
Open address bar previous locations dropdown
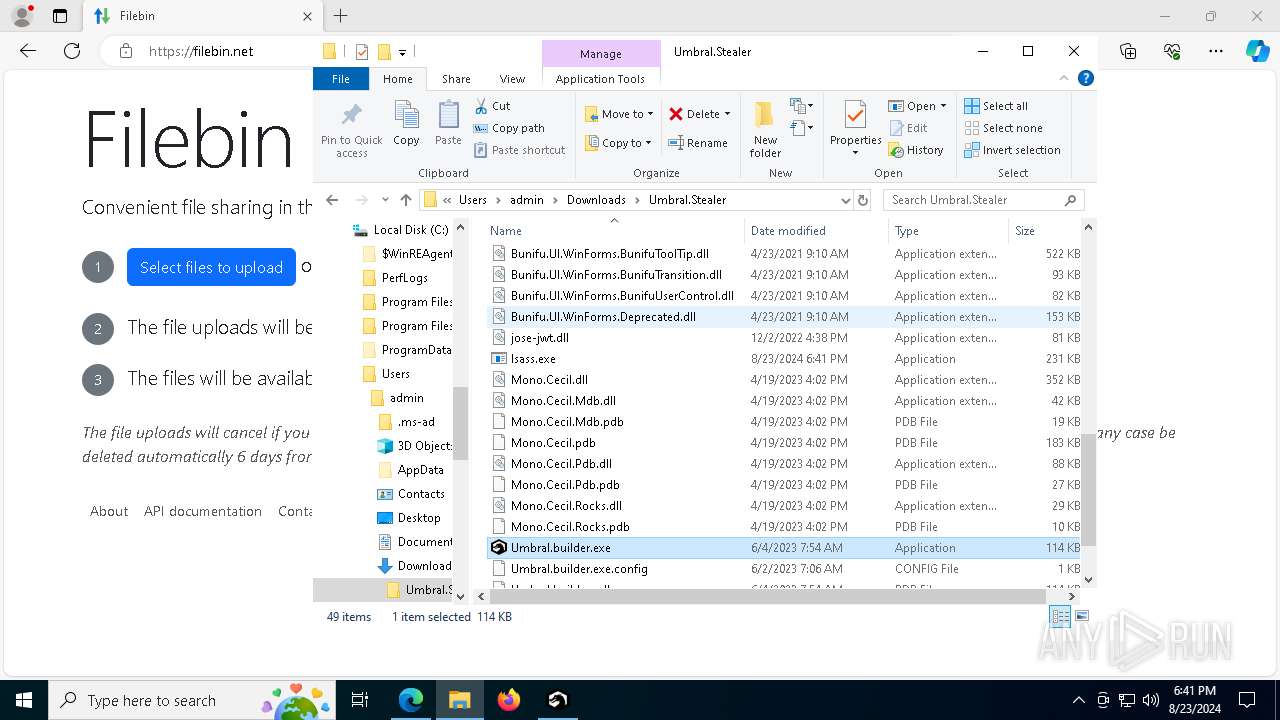pos(846,200)
